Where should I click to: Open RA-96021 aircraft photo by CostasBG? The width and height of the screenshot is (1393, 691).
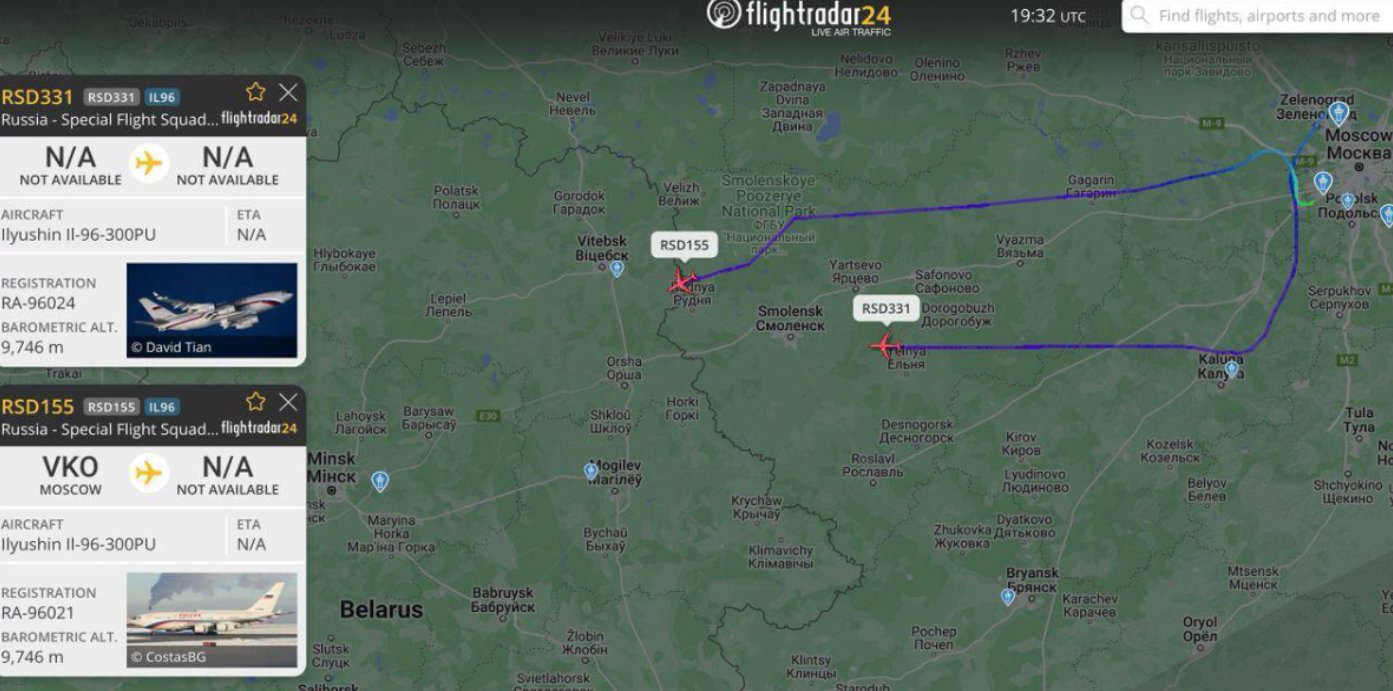click(212, 620)
